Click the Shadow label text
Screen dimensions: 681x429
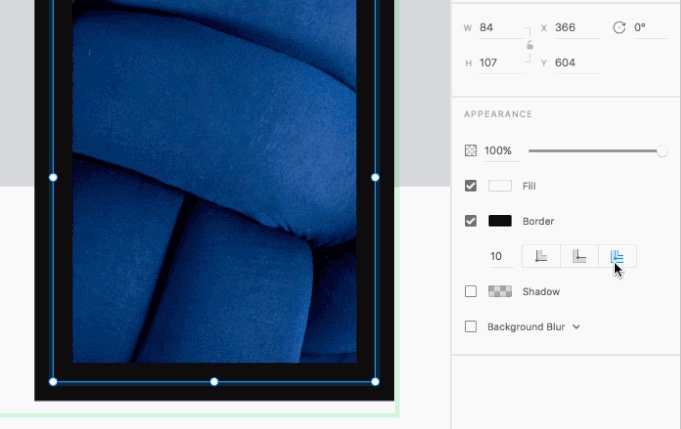pyautogui.click(x=541, y=291)
